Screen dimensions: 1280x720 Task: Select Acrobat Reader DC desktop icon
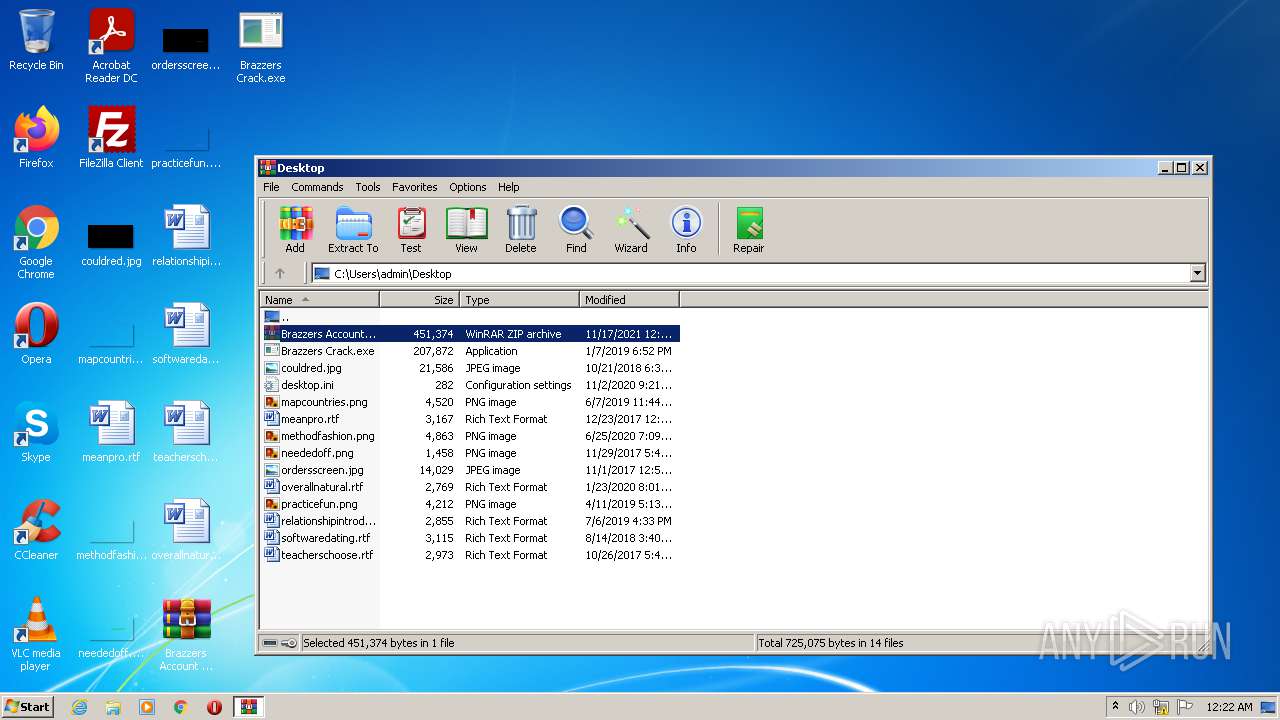pyautogui.click(x=111, y=46)
